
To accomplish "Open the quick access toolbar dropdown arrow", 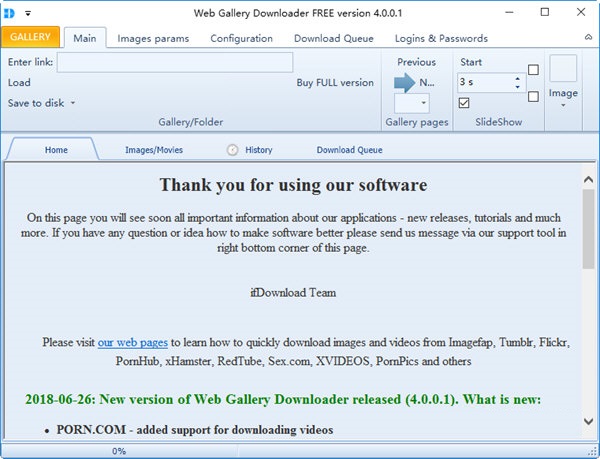I will (x=28, y=13).
